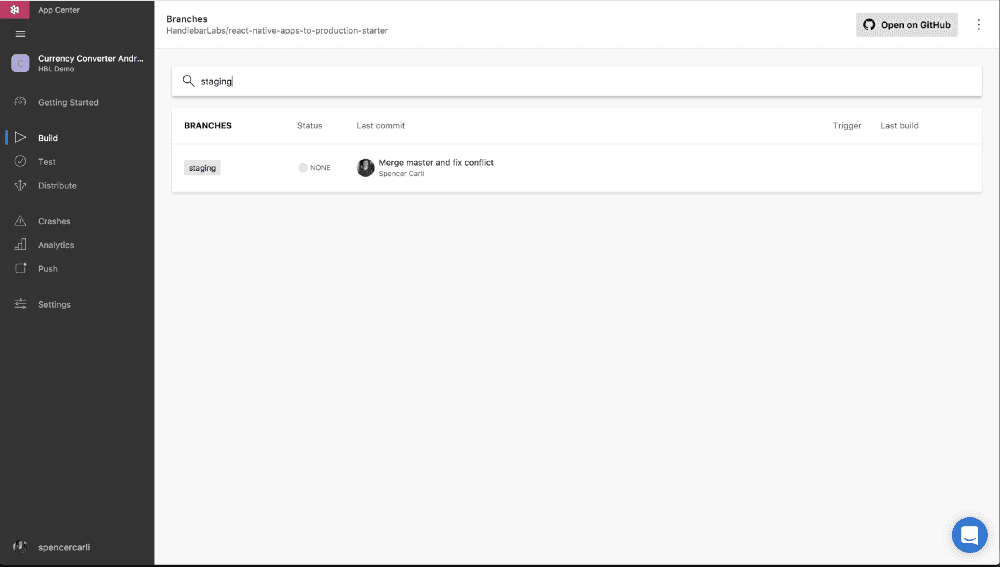The height and width of the screenshot is (567, 1000).
Task: Open the staging branch row
Action: [577, 168]
